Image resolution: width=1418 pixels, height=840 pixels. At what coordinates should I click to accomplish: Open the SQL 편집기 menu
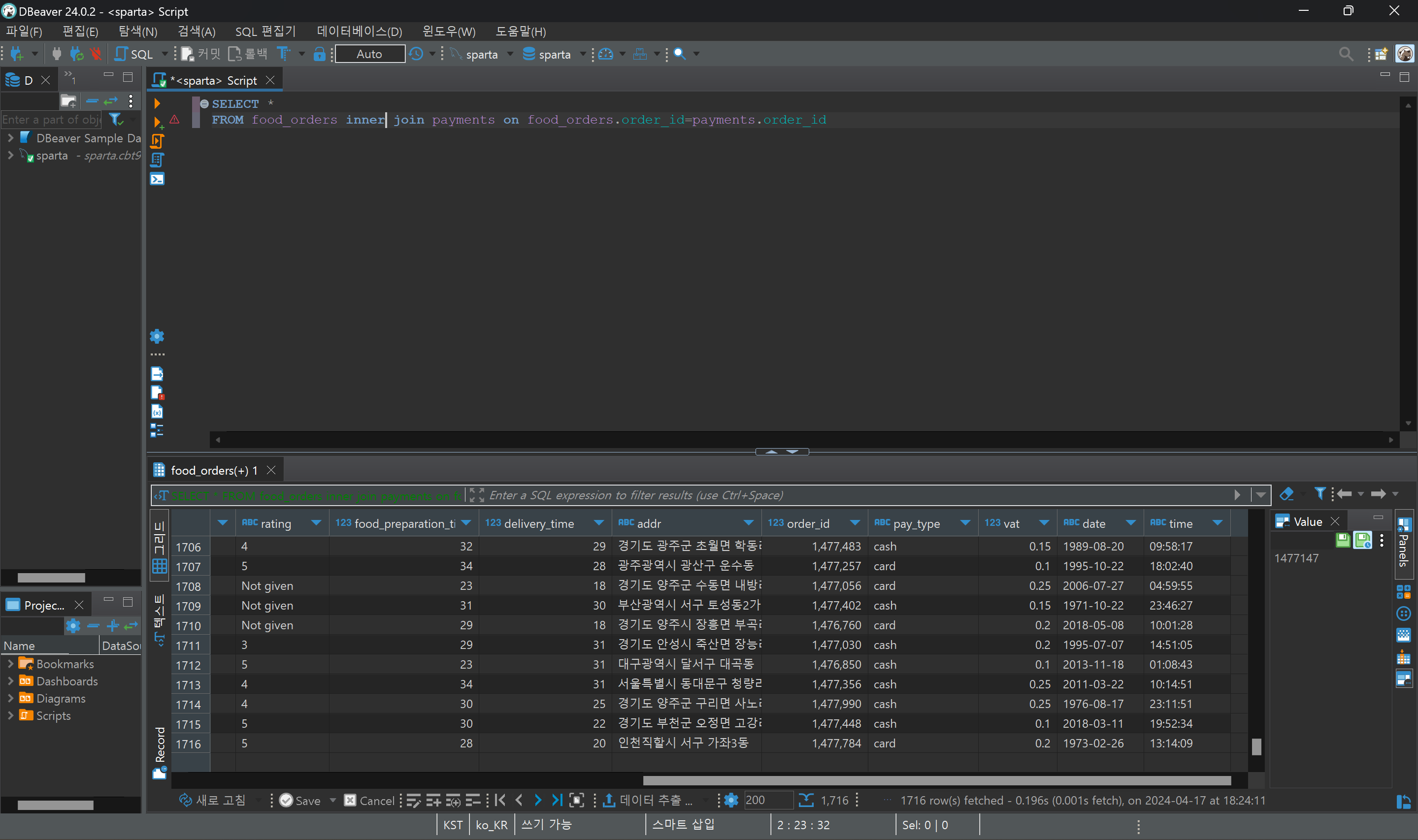[265, 31]
